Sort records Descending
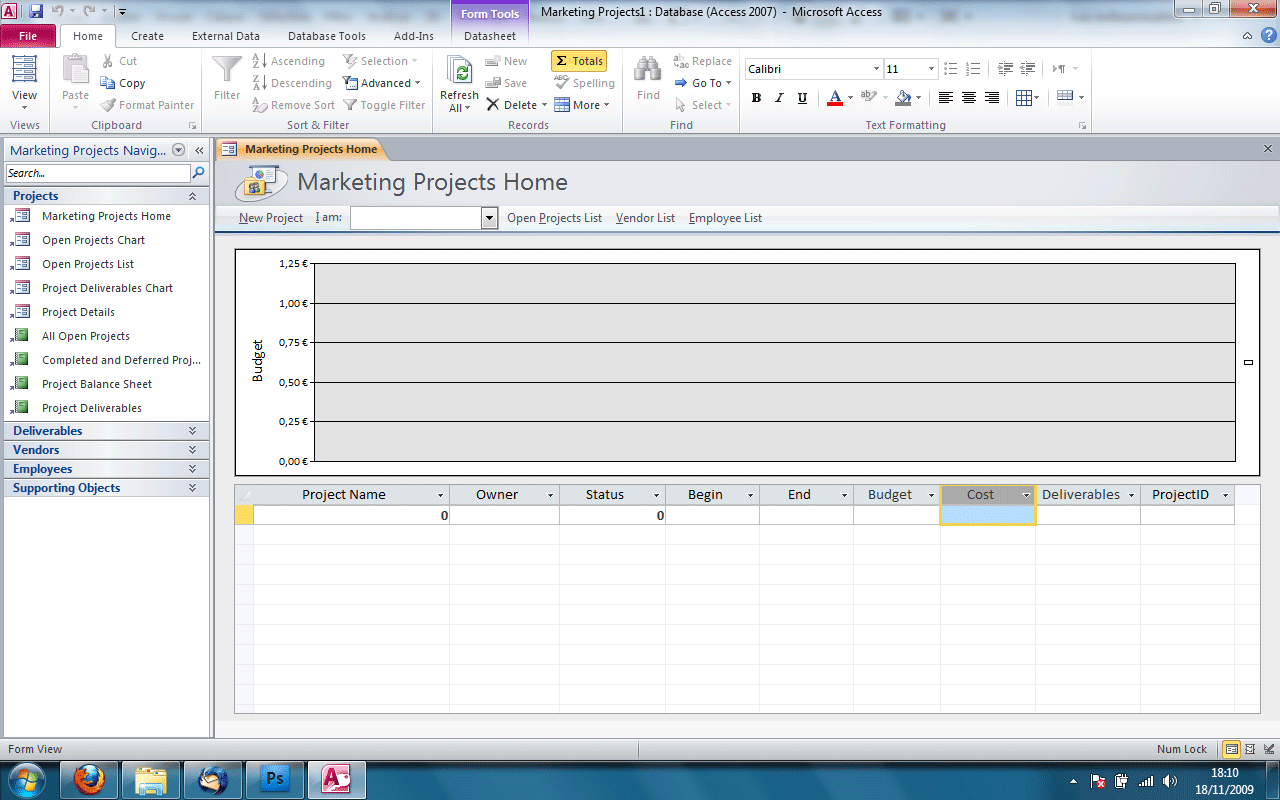 292,83
